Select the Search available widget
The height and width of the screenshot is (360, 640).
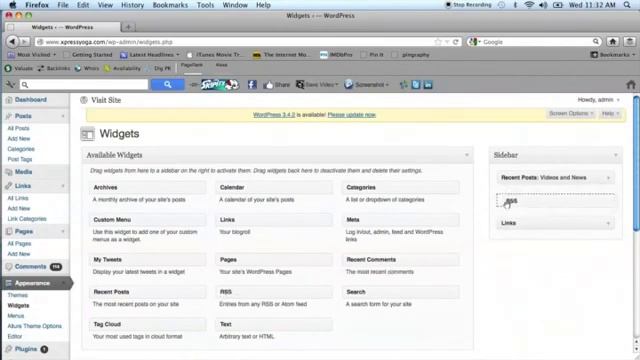[x=400, y=292]
